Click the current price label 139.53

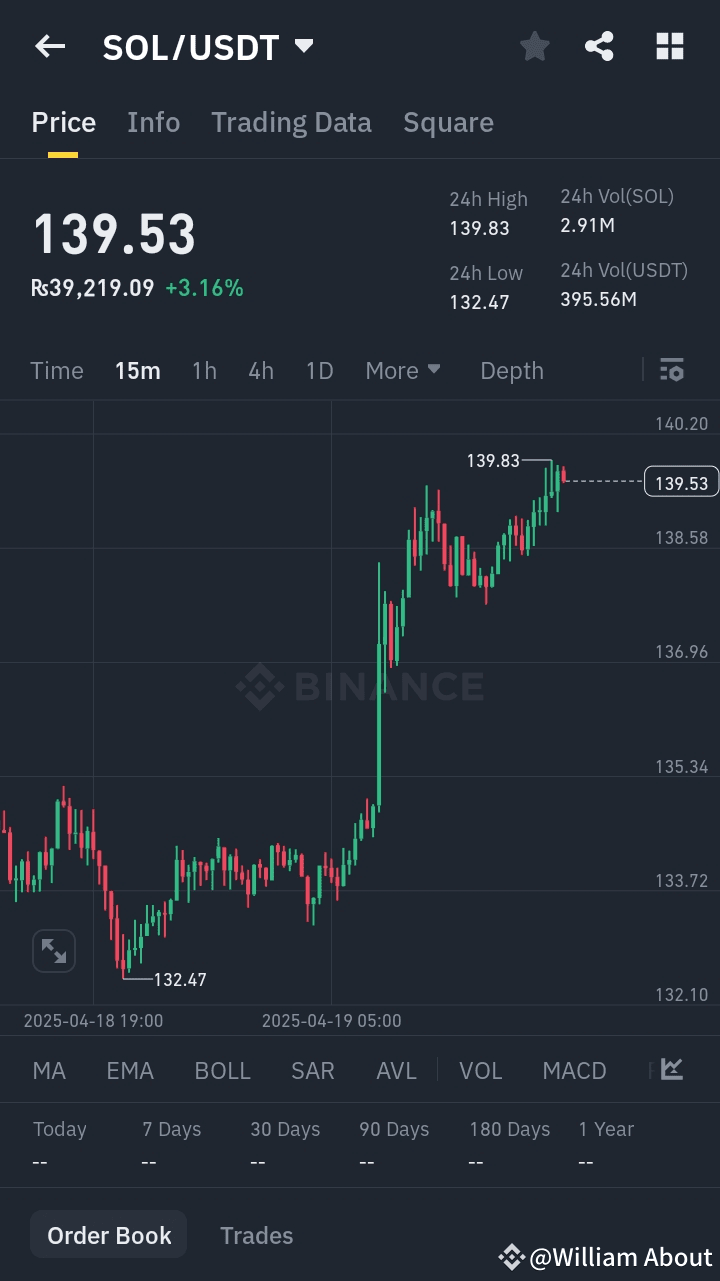681,481
